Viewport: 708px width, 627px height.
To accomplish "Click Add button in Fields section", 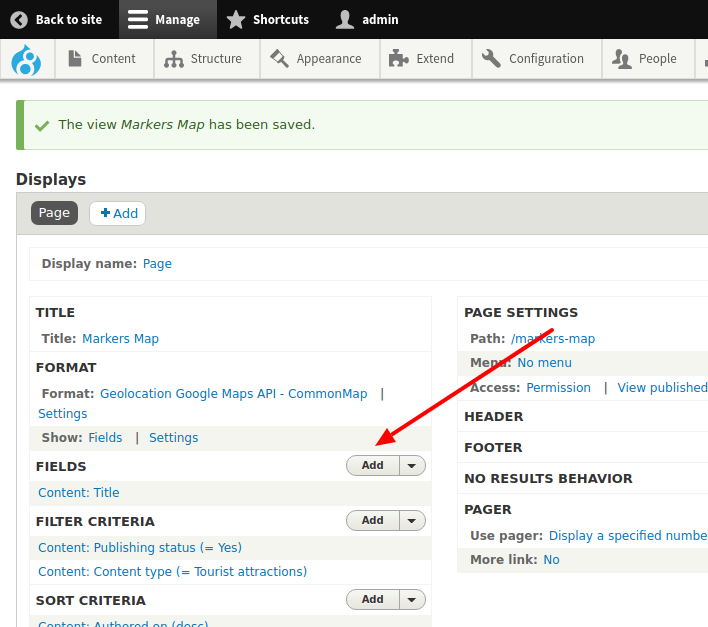I will (x=373, y=466).
